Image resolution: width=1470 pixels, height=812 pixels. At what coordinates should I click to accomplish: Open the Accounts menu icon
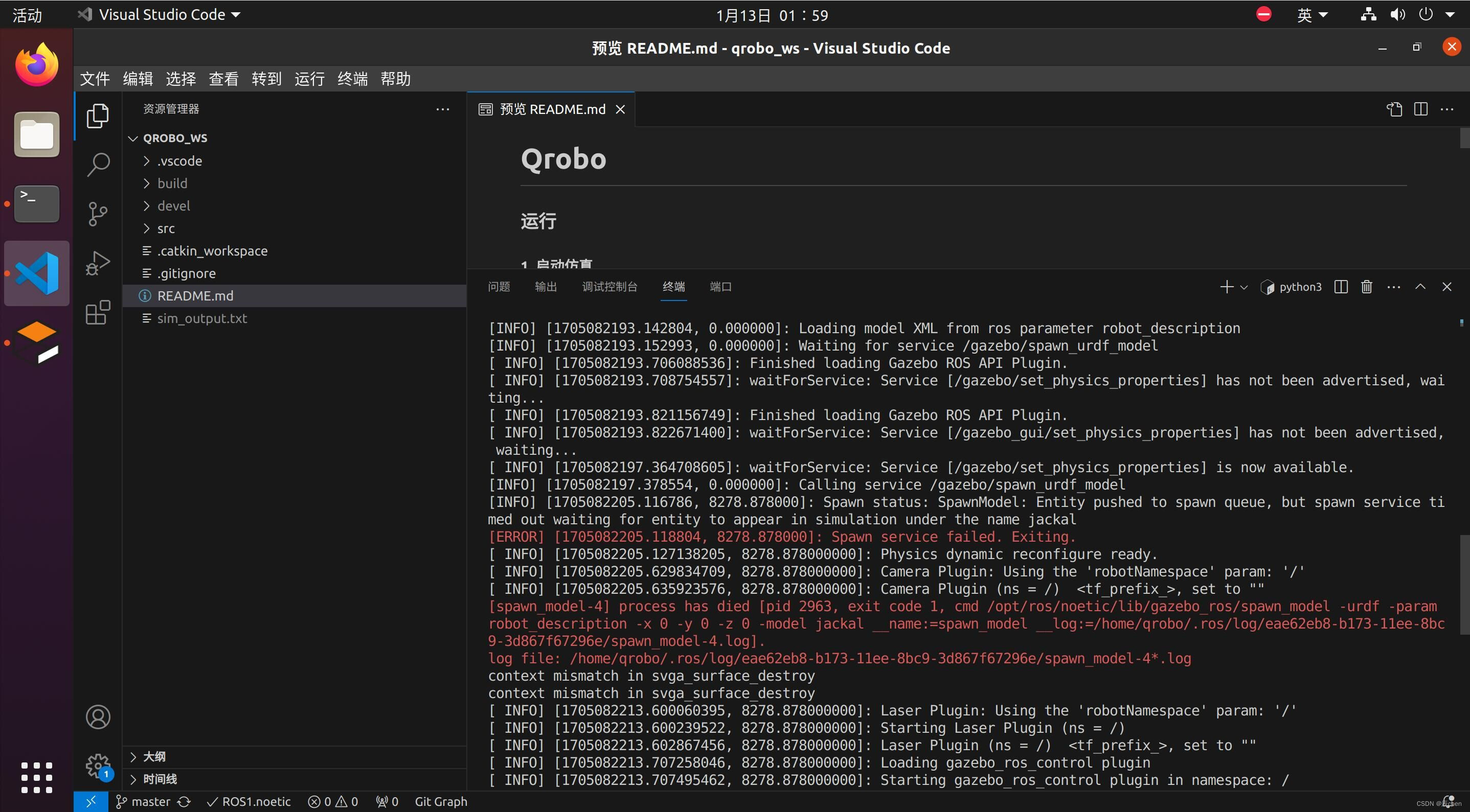coord(98,717)
